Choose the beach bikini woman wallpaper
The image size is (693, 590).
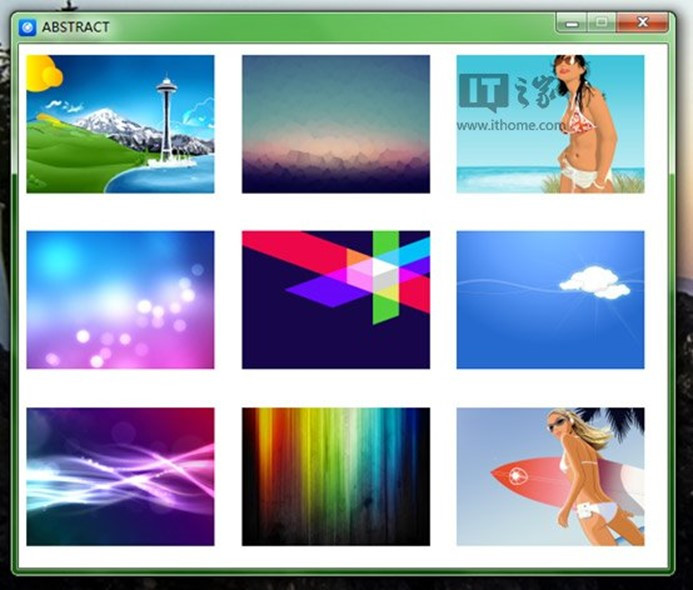point(550,124)
